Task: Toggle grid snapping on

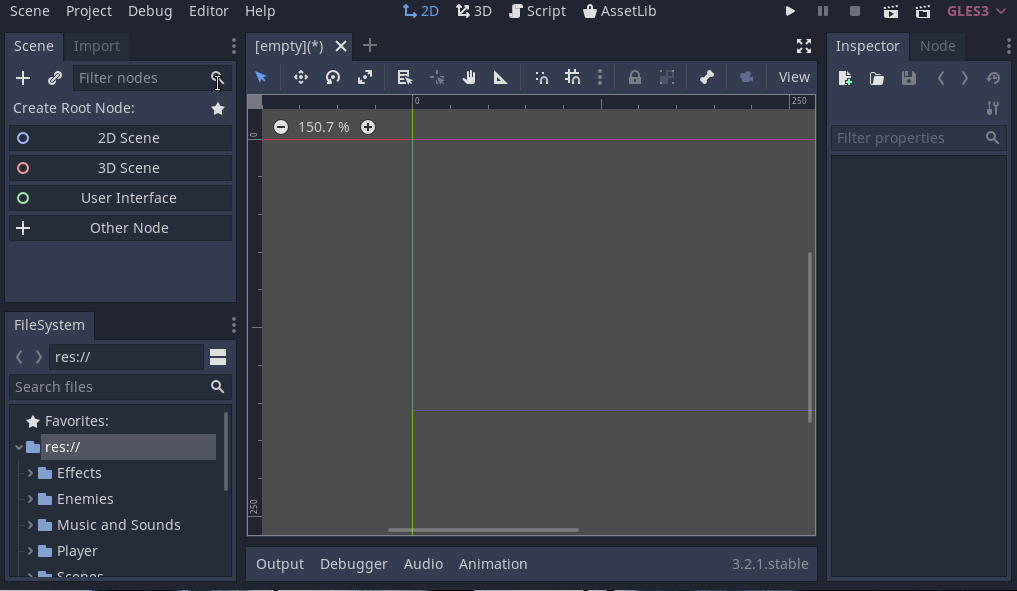Action: 572,77
